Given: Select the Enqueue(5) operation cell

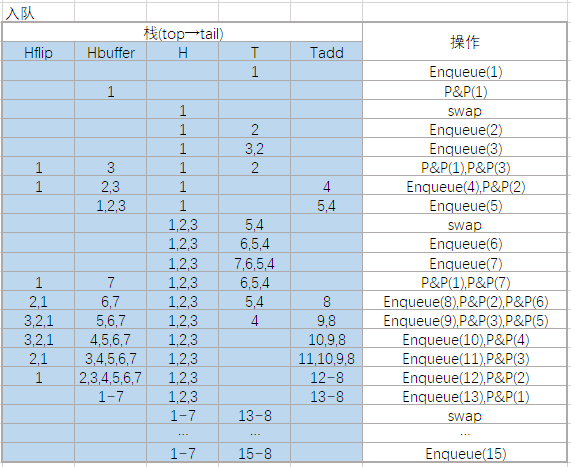Looking at the screenshot, I should pyautogui.click(x=465, y=205).
